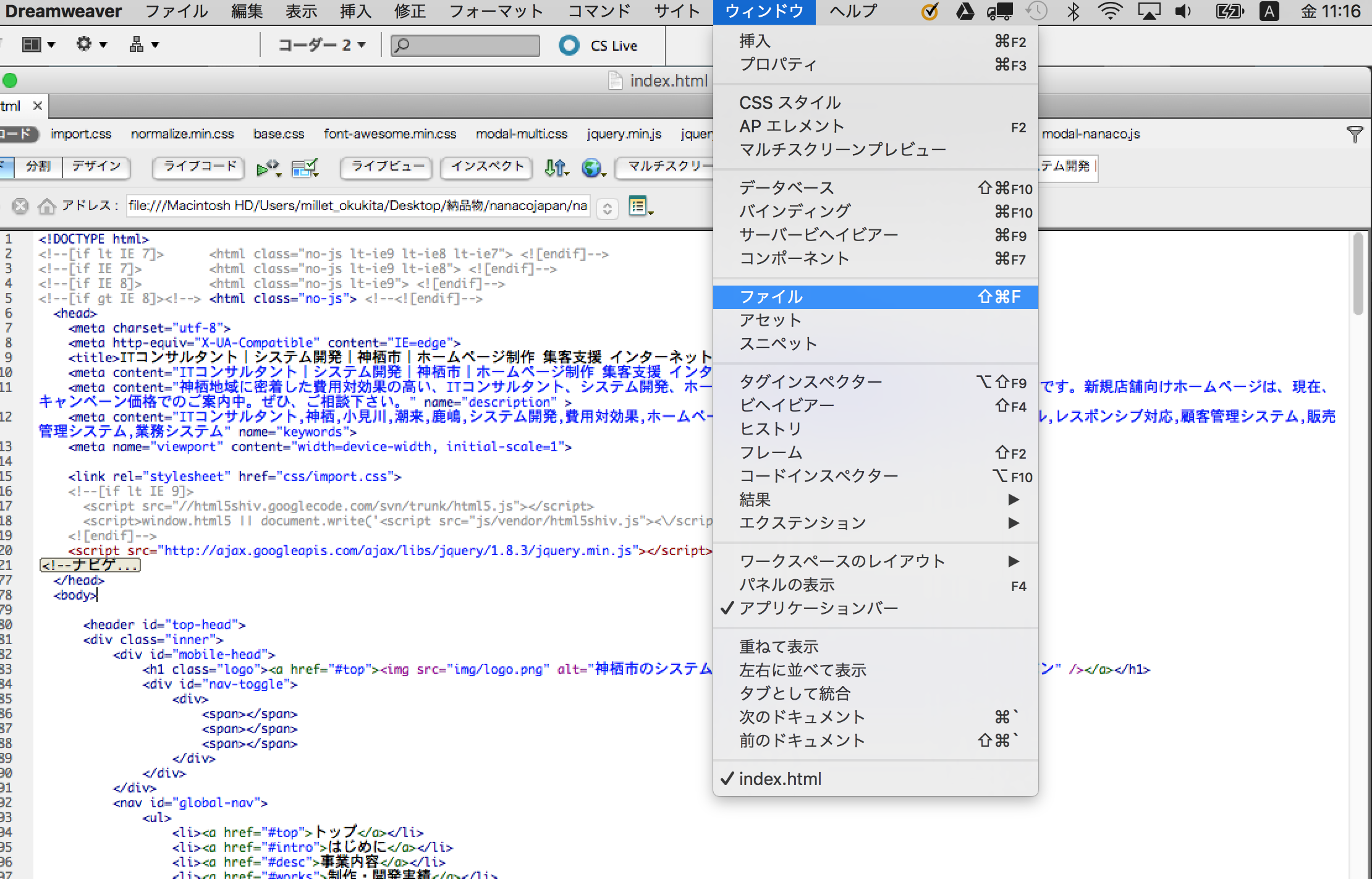
Task: Click the live view options list icon
Action: click(x=640, y=206)
